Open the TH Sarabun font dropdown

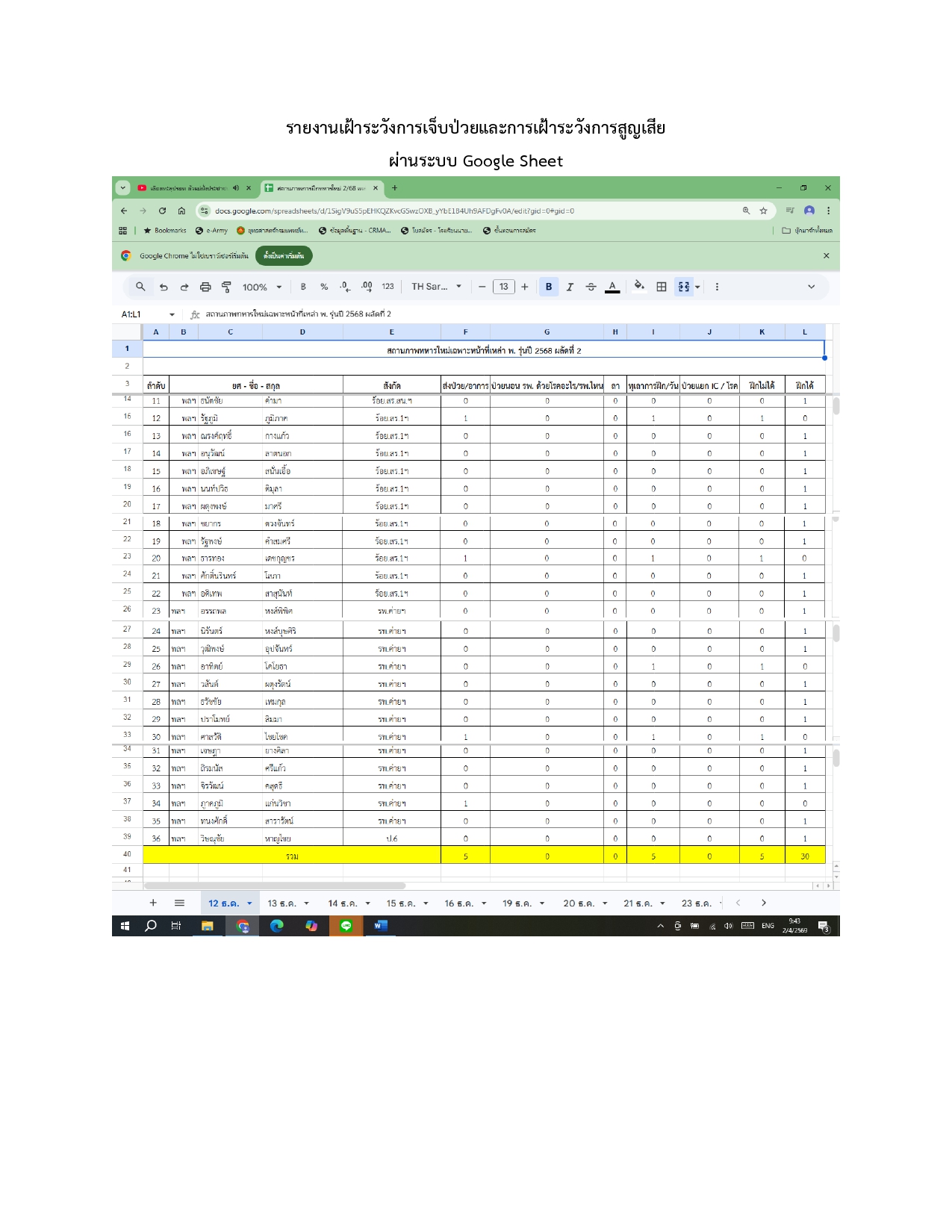[437, 287]
